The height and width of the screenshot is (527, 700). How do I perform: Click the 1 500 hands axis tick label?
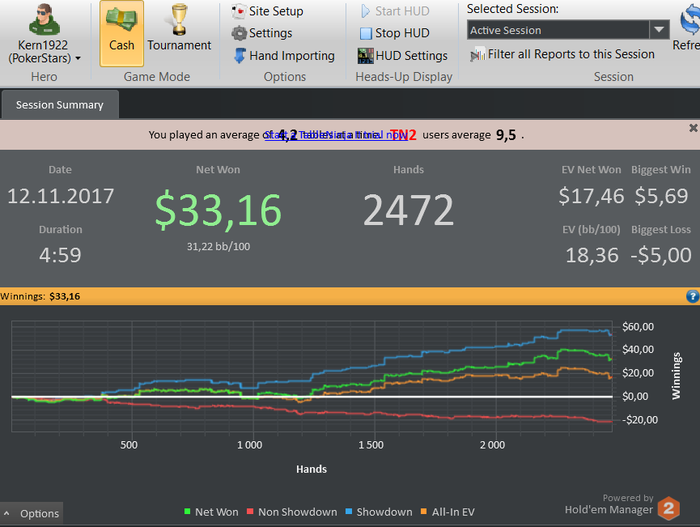pos(371,445)
